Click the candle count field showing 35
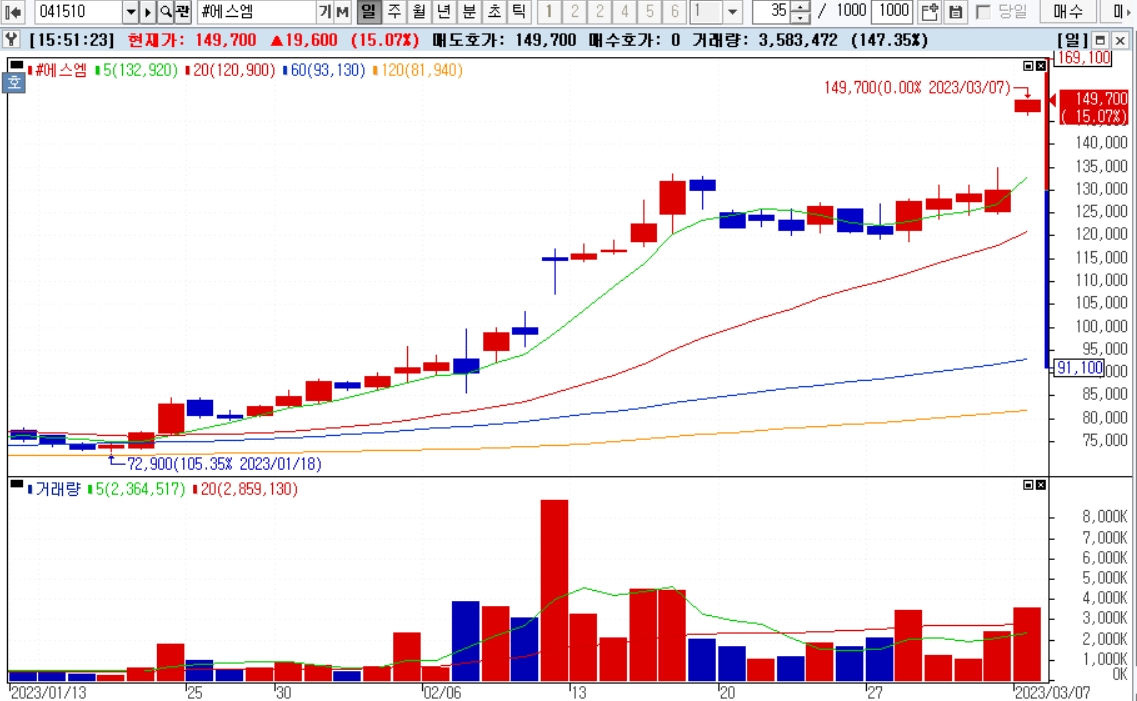The height and width of the screenshot is (701, 1137). point(771,12)
